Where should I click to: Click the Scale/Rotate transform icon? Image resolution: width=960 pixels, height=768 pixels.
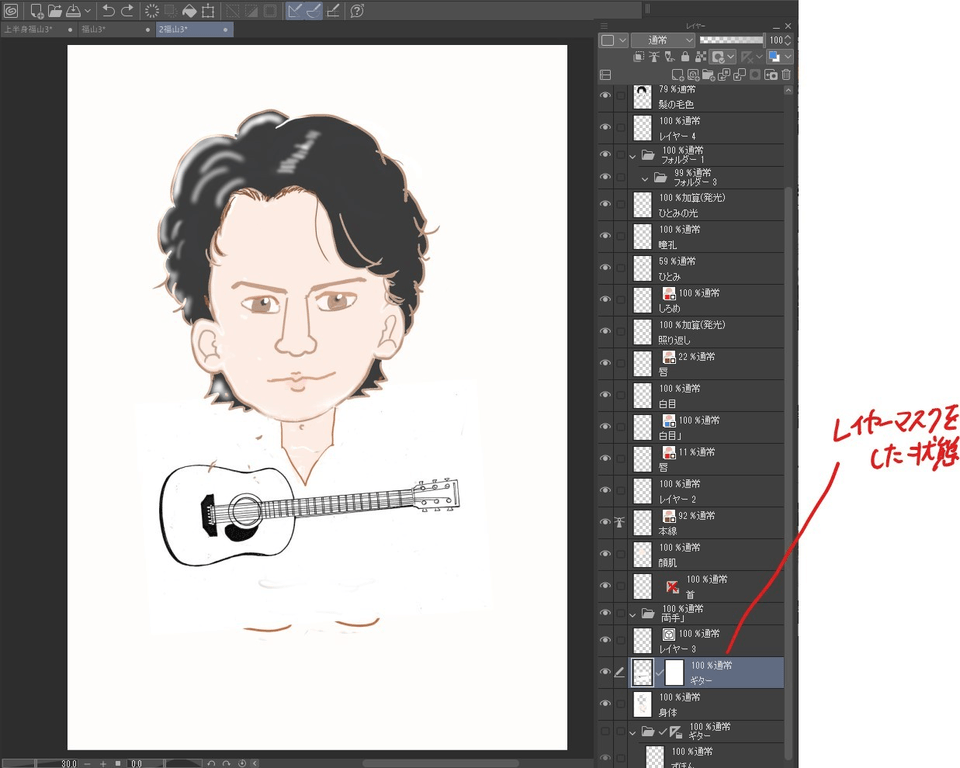(208, 10)
